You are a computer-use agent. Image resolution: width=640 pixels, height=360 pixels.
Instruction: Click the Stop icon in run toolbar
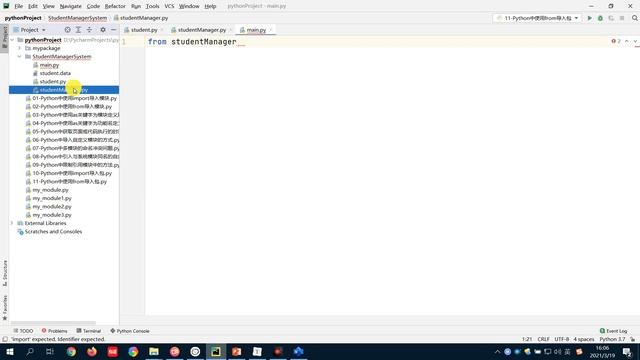point(622,18)
